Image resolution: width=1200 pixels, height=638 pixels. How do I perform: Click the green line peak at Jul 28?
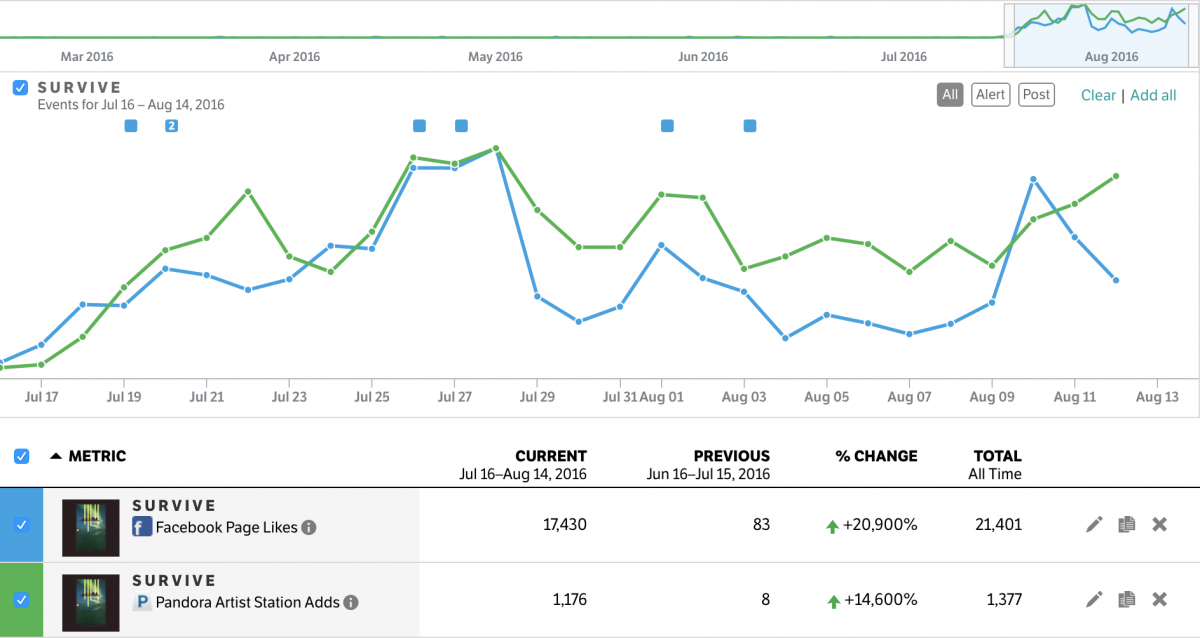click(496, 149)
